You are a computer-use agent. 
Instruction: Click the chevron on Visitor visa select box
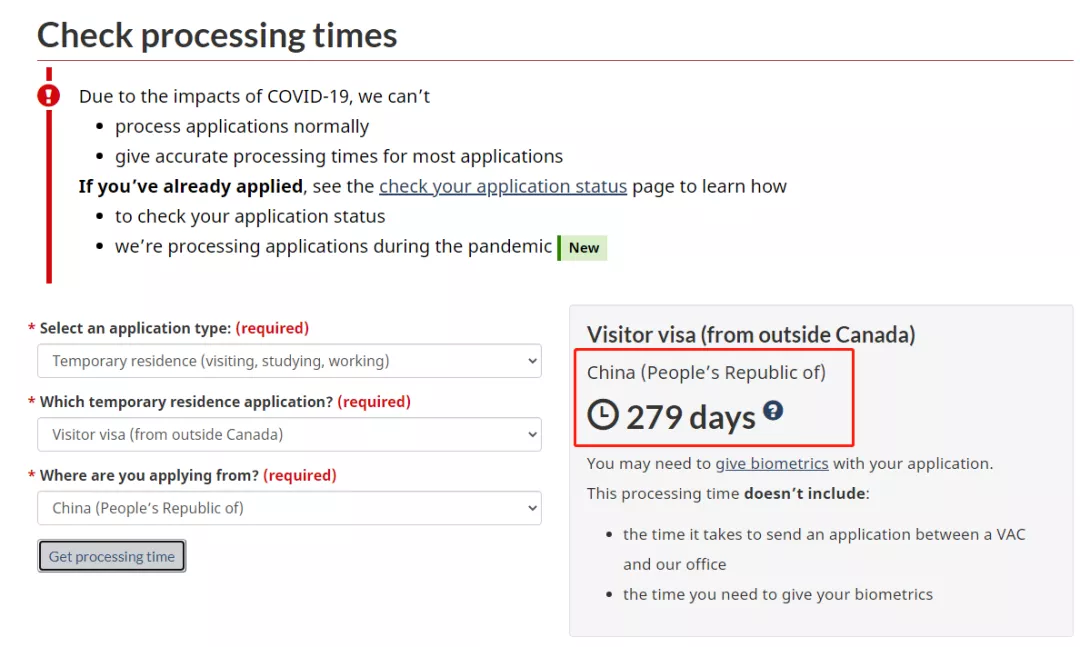(x=532, y=435)
